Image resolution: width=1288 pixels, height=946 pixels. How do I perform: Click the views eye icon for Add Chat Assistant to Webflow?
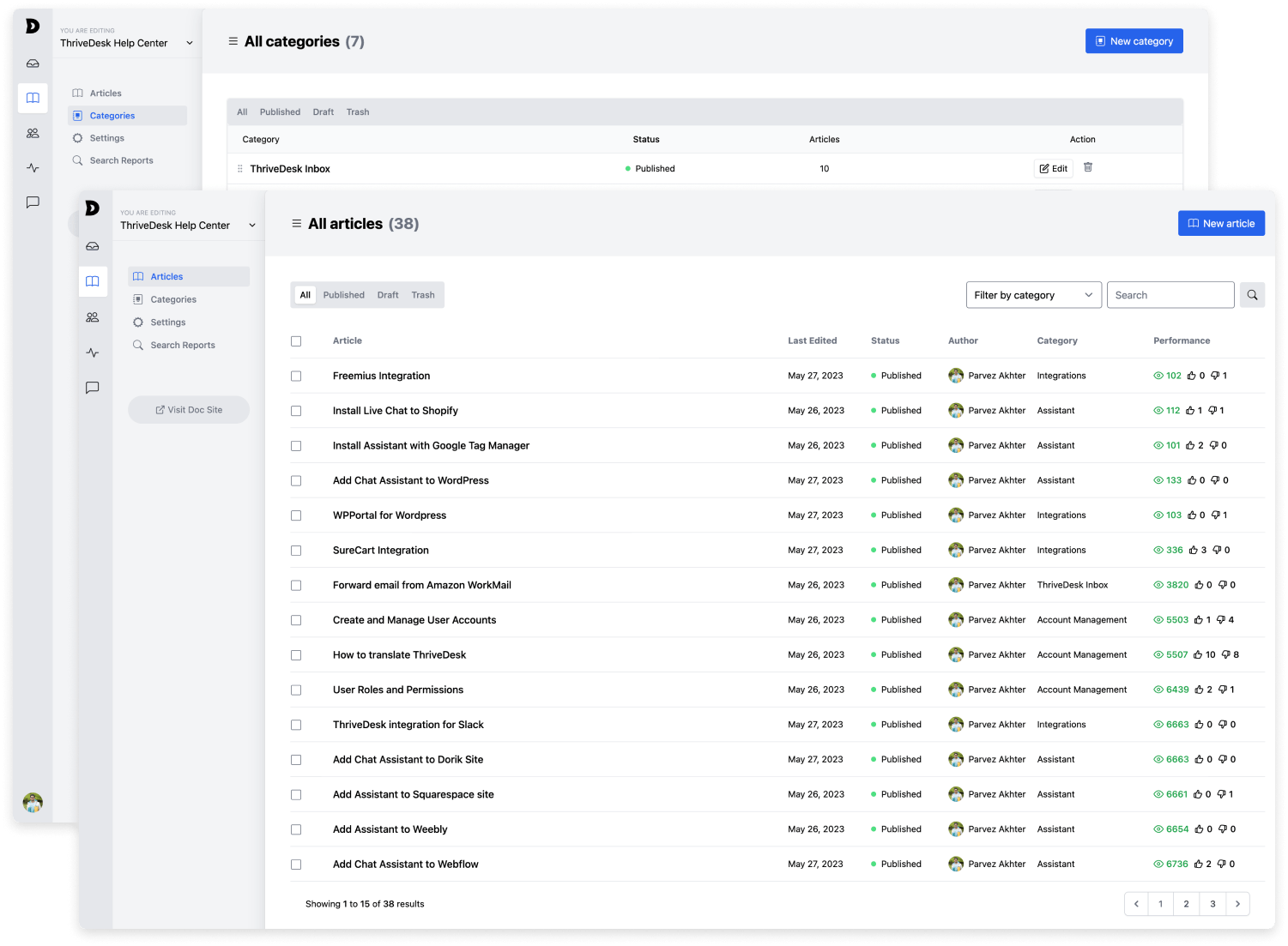click(x=1158, y=865)
